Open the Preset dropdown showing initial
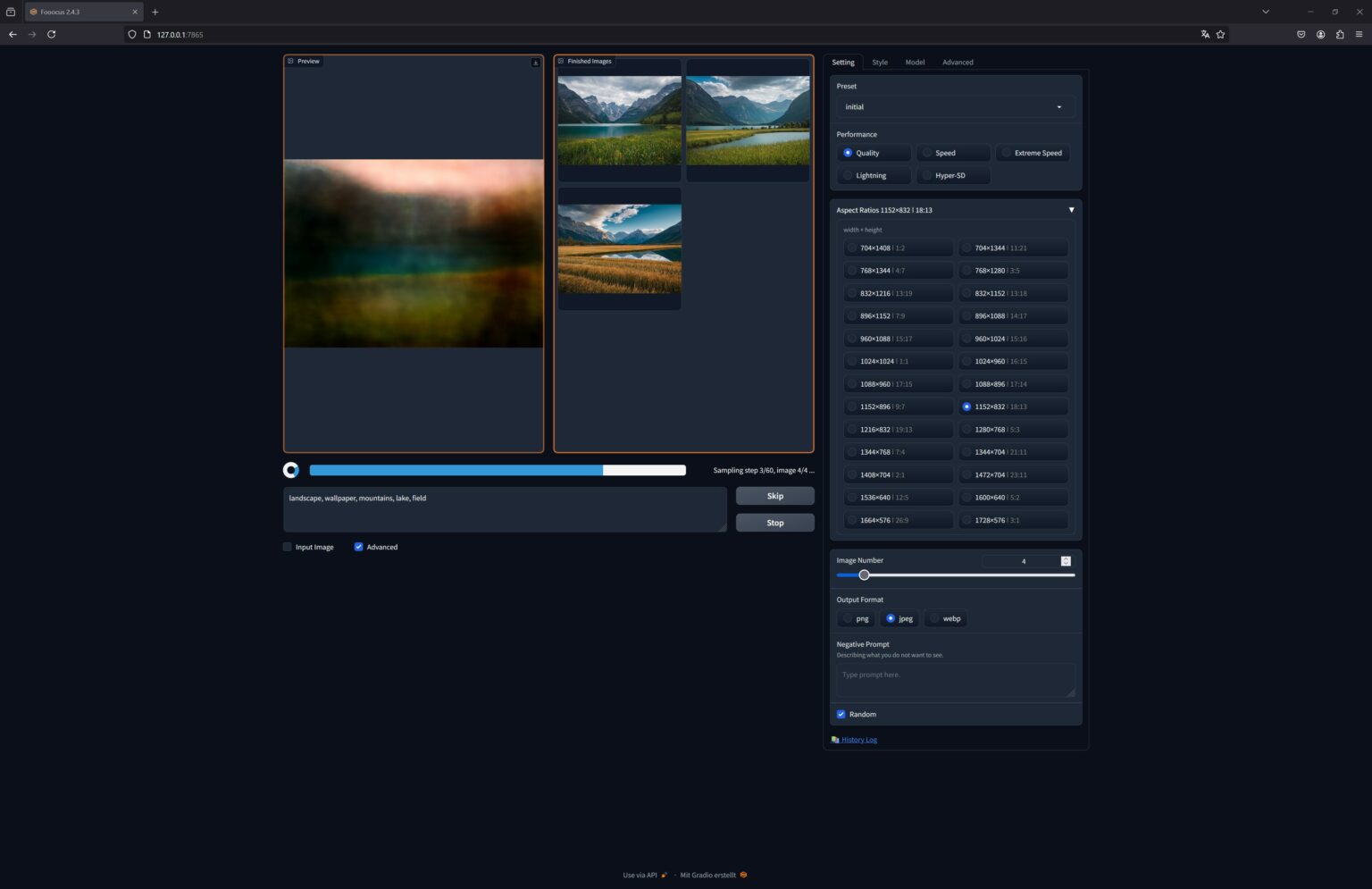 954,107
